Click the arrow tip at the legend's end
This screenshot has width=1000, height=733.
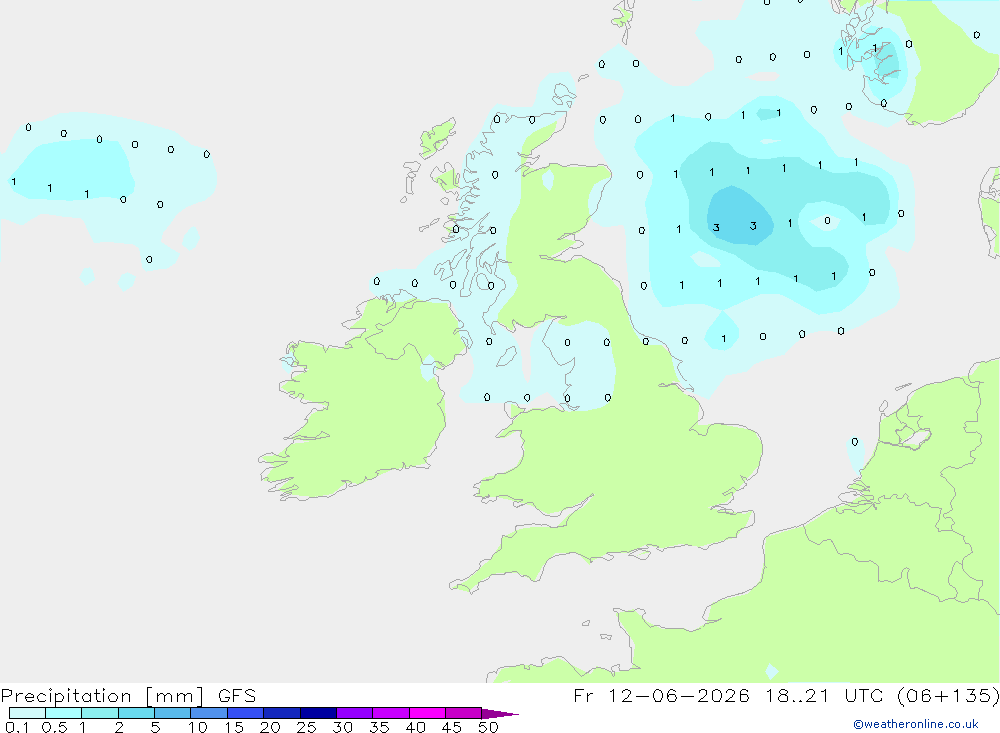tap(500, 714)
